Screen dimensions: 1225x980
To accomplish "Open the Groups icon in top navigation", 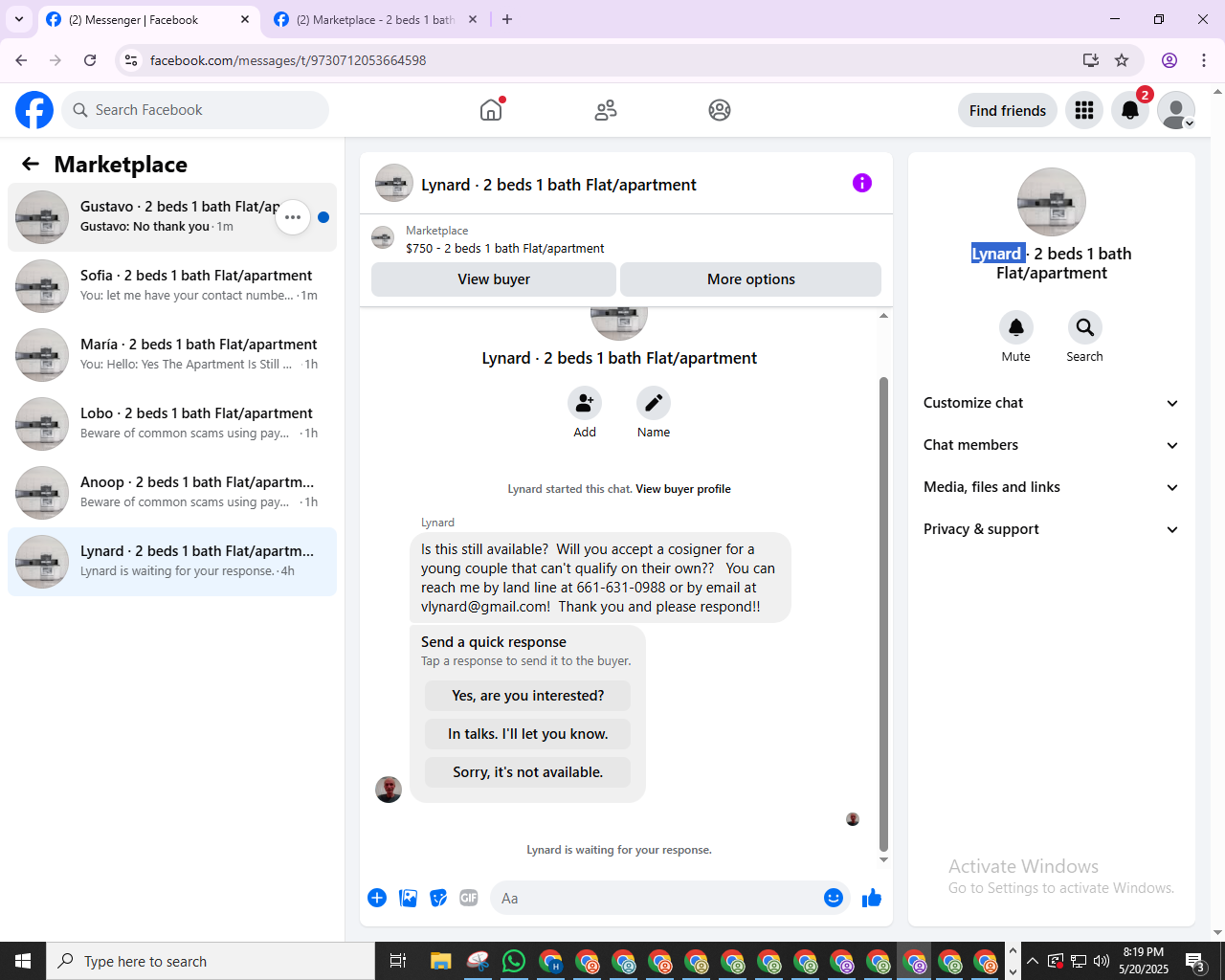I will click(720, 110).
